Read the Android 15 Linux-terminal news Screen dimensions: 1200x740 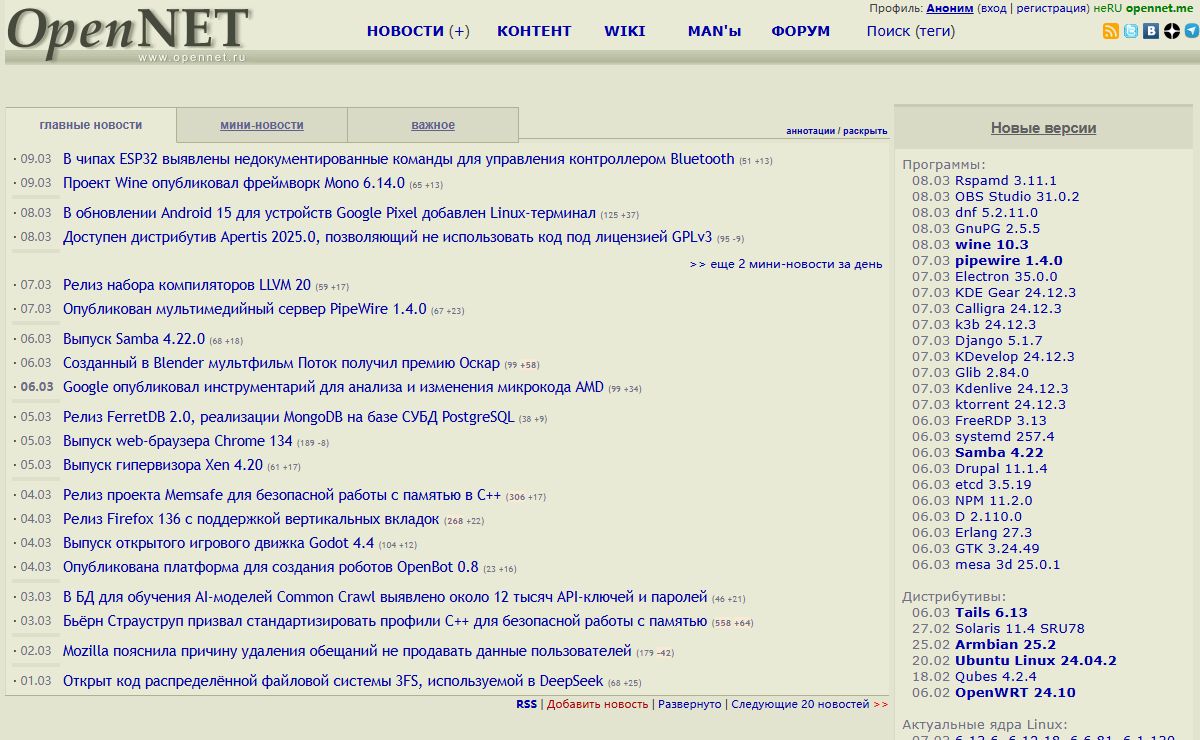329,213
